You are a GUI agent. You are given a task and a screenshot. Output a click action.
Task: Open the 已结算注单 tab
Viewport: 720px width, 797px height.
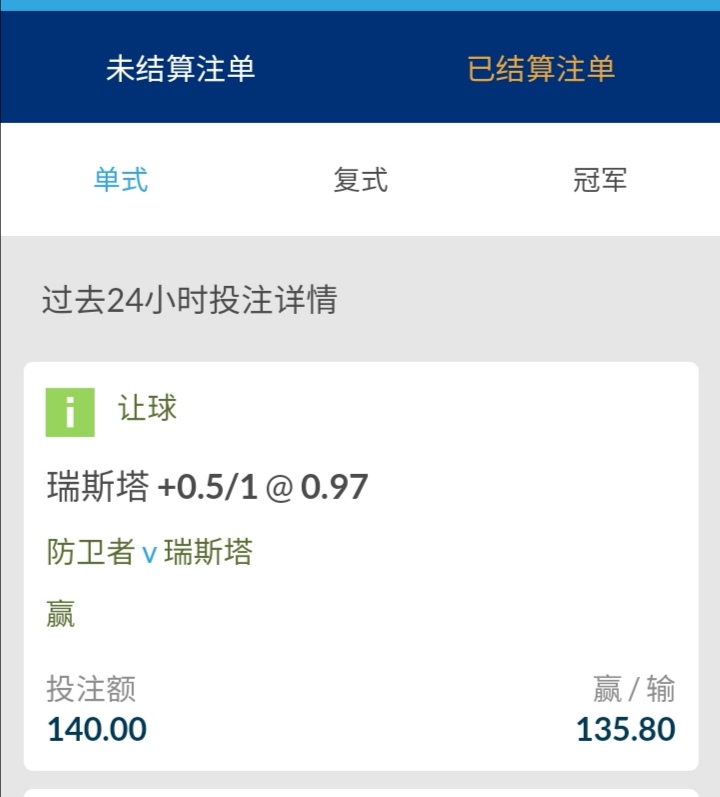click(x=541, y=69)
